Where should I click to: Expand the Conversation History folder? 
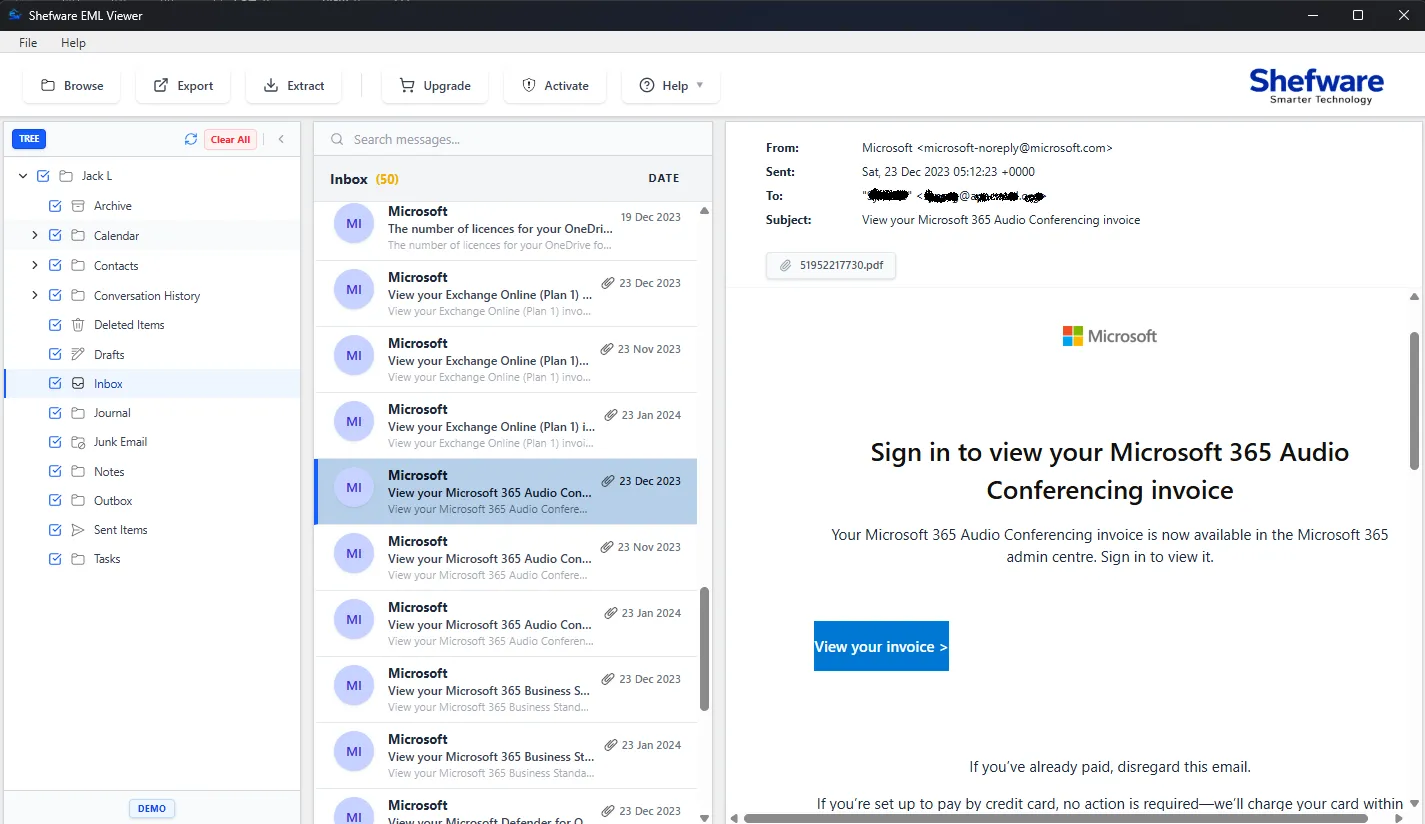point(35,296)
